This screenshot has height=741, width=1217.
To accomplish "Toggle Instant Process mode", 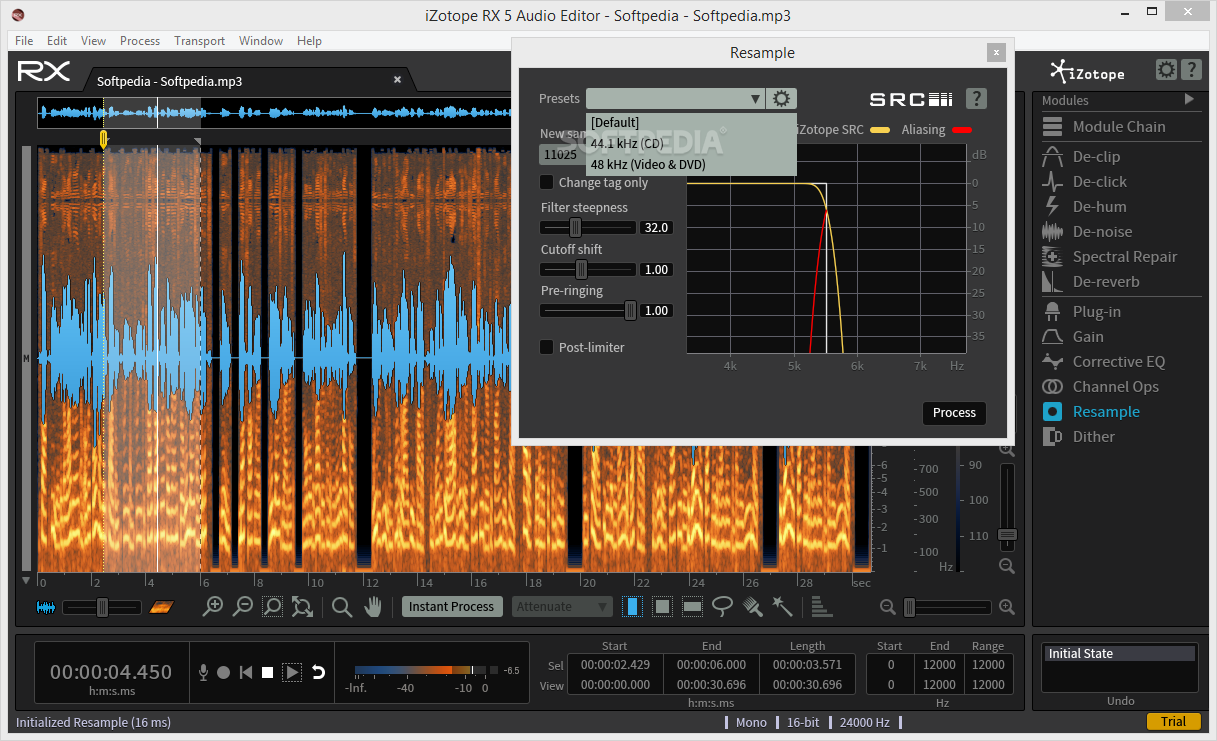I will pos(451,606).
